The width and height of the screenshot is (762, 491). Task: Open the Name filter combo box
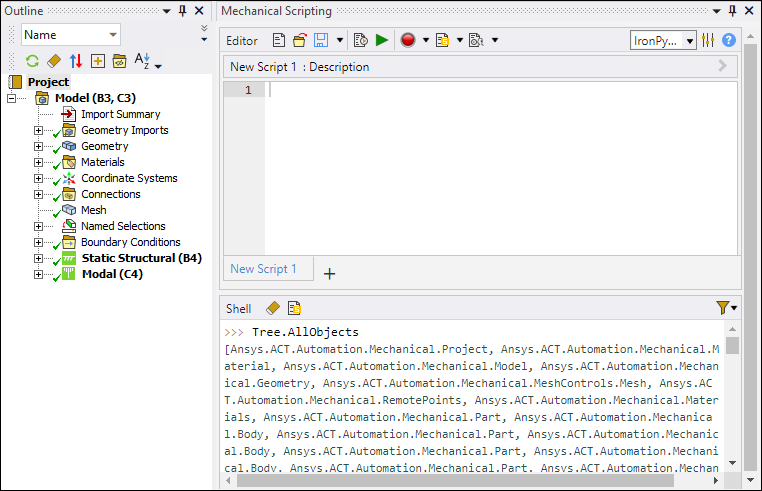click(x=70, y=35)
